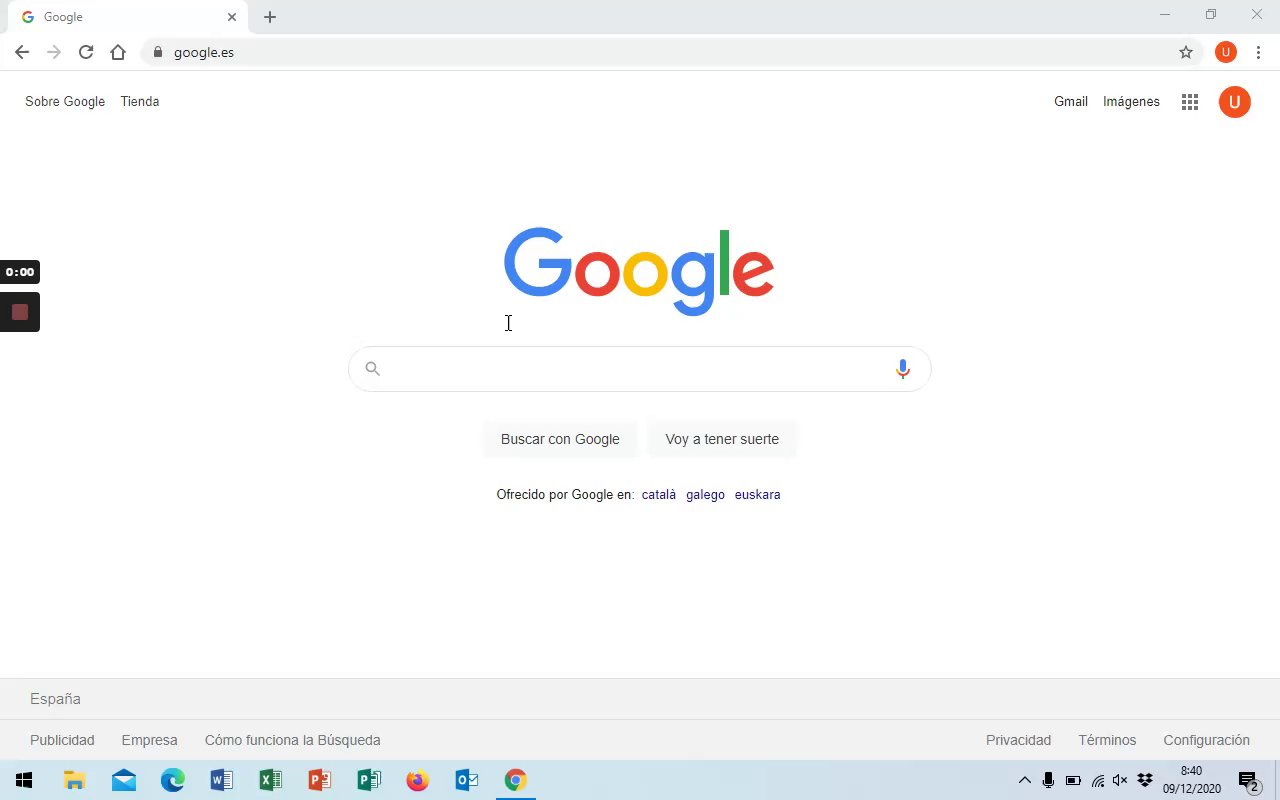
Task: Switch language to català
Action: click(x=659, y=494)
